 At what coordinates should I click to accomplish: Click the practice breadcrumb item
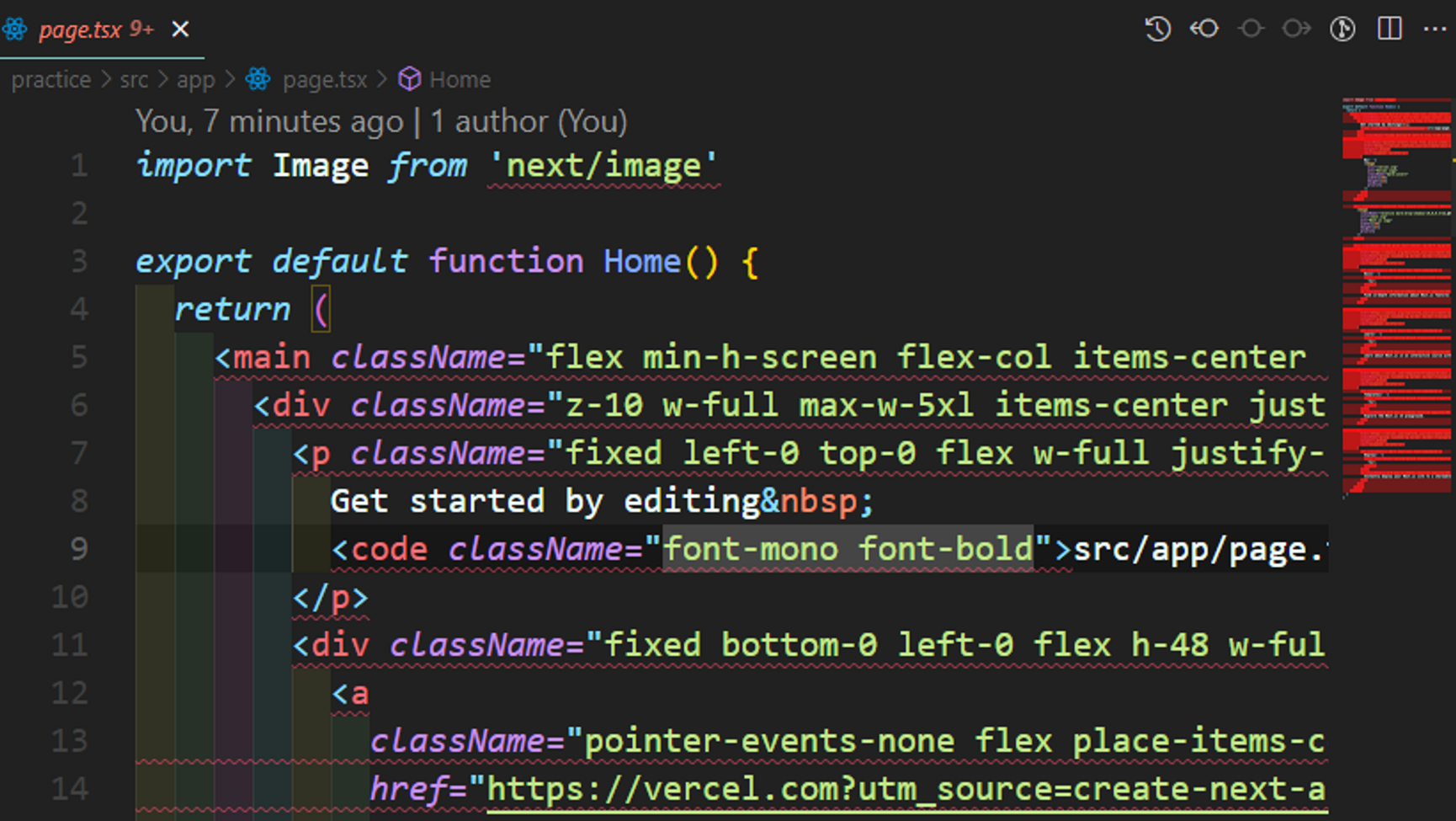click(x=50, y=78)
